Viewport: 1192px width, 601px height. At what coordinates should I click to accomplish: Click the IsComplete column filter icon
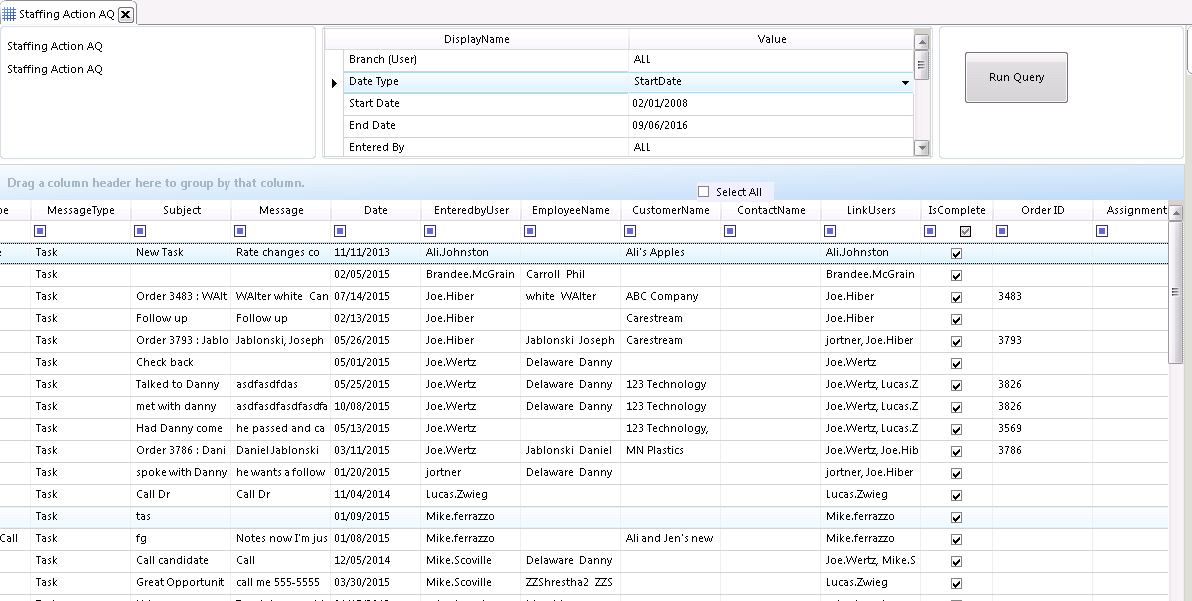(x=930, y=231)
